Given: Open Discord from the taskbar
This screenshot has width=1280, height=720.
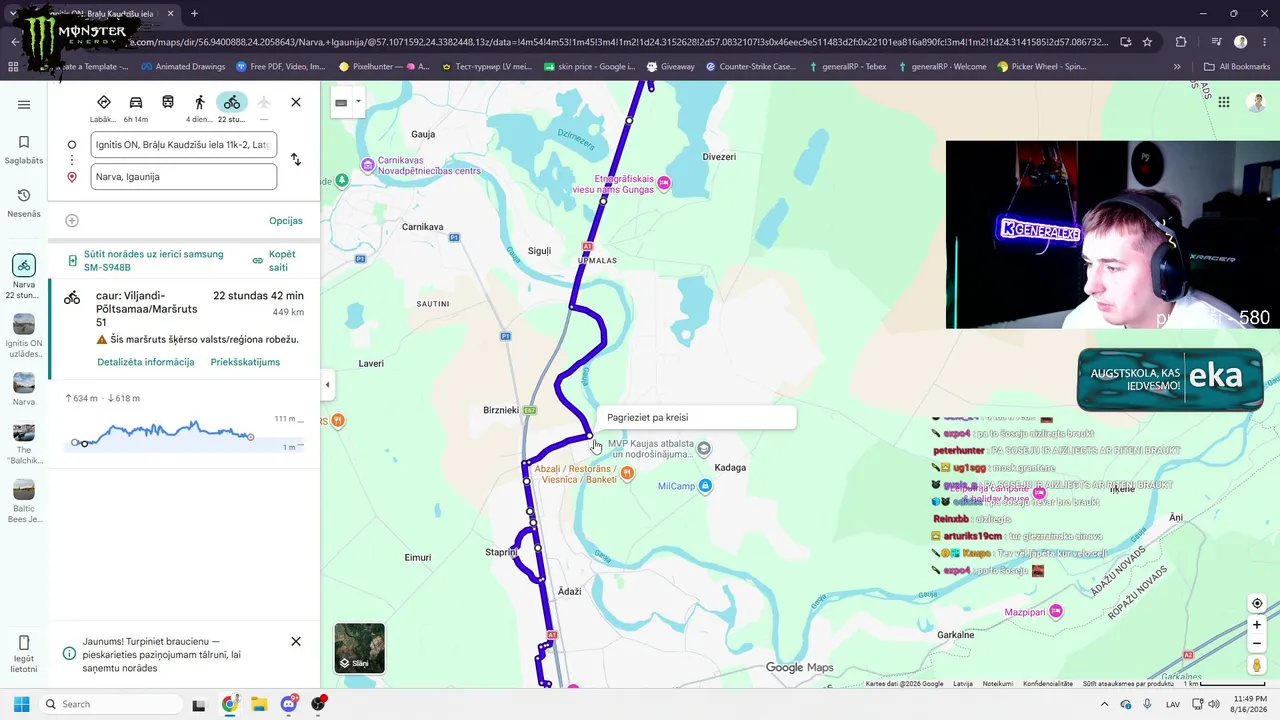Looking at the screenshot, I should pos(289,704).
